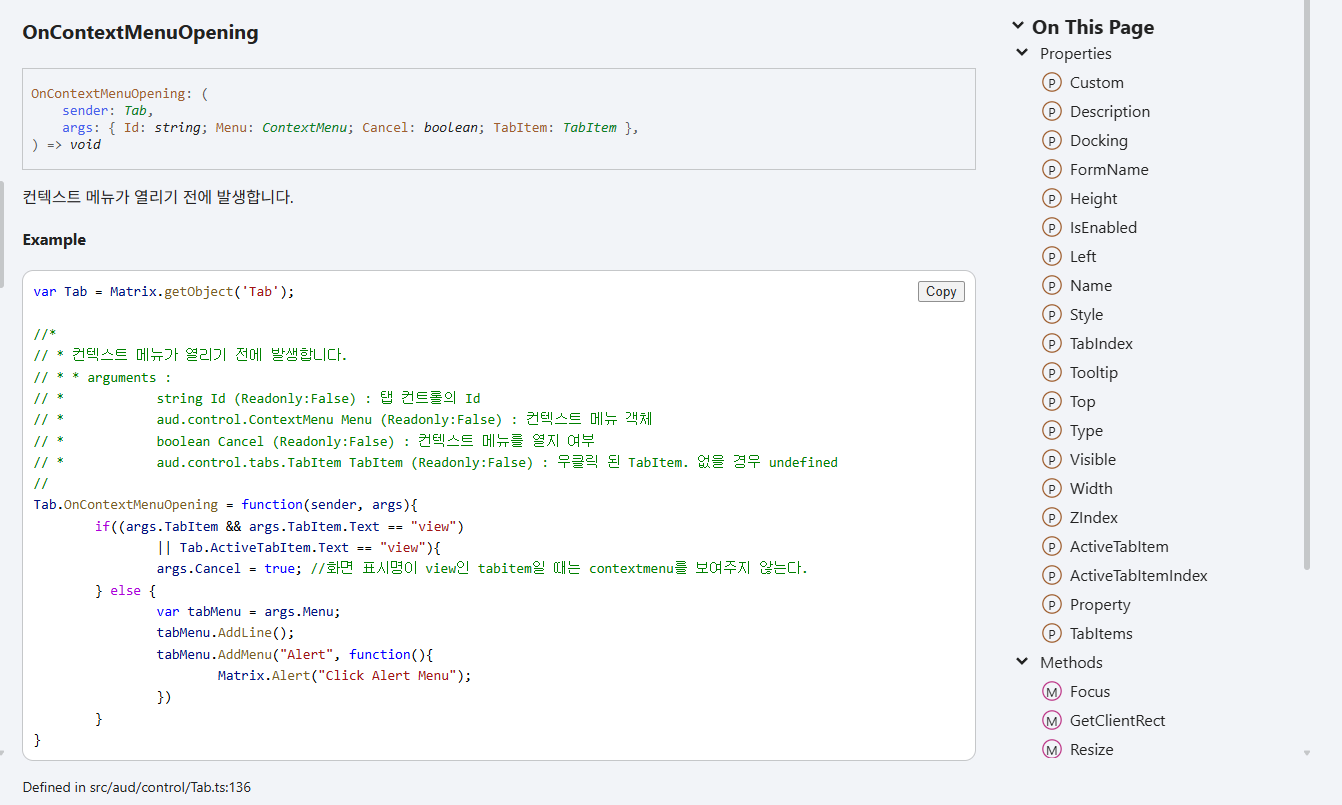
Task: Click the method icon next to Focus
Action: pos(1051,692)
